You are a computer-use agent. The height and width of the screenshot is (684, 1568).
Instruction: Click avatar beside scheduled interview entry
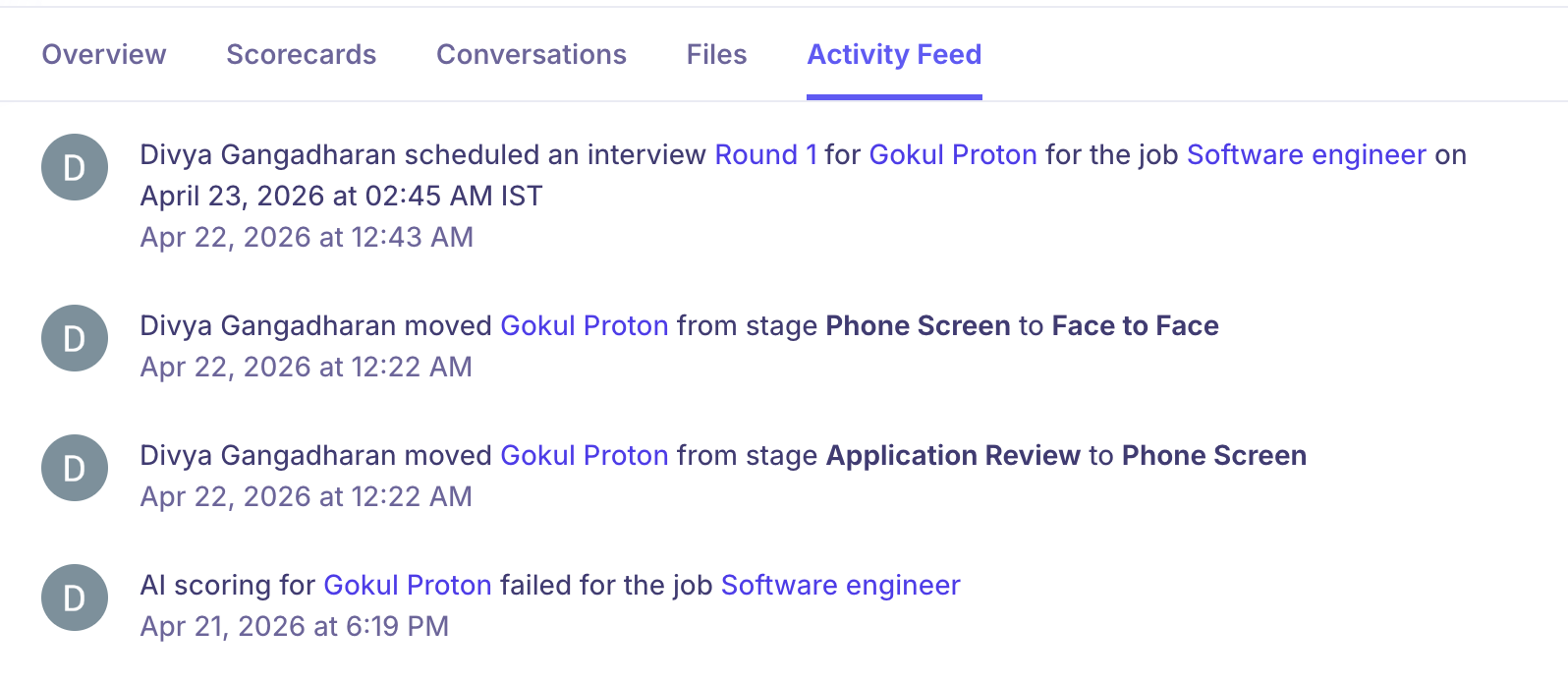[75, 168]
